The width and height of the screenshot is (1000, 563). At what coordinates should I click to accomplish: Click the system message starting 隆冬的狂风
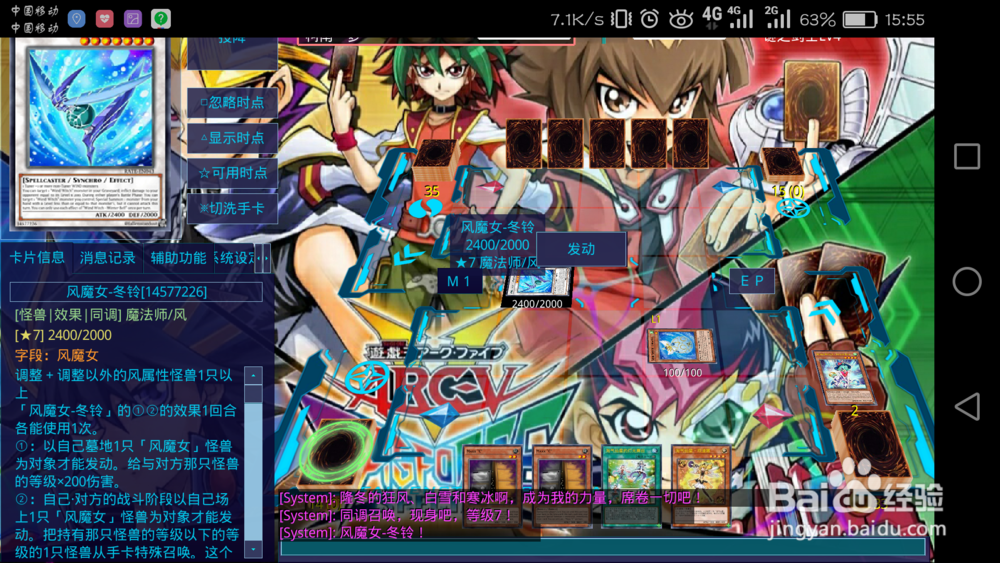point(491,497)
